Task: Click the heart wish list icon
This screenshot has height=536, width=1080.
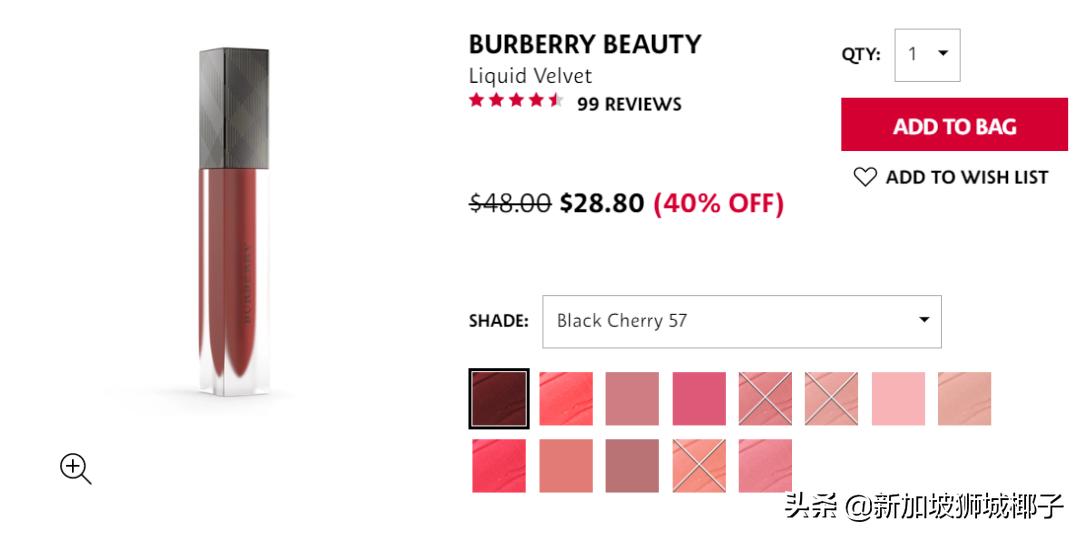Action: pyautogui.click(x=864, y=177)
